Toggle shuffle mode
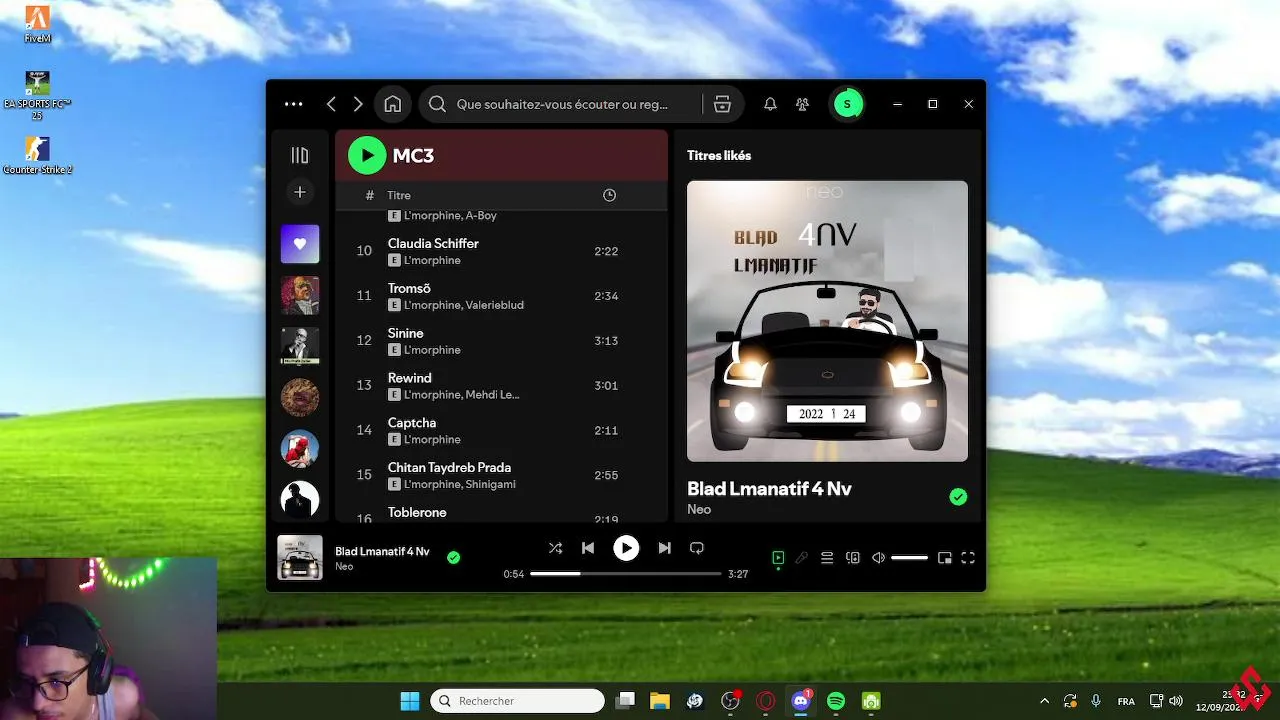1280x720 pixels. (x=555, y=548)
